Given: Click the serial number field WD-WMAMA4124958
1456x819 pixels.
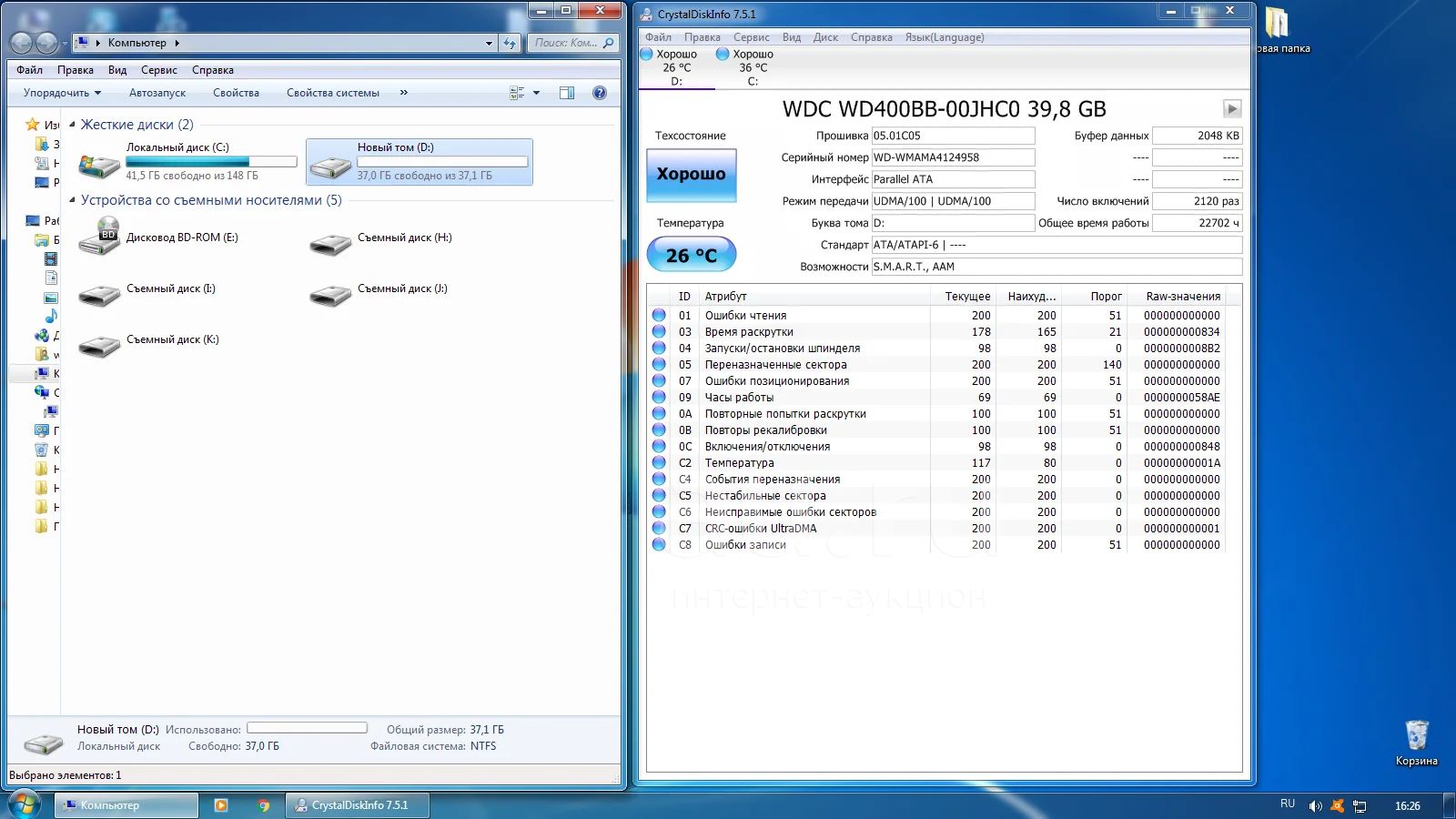Looking at the screenshot, I should tap(953, 157).
